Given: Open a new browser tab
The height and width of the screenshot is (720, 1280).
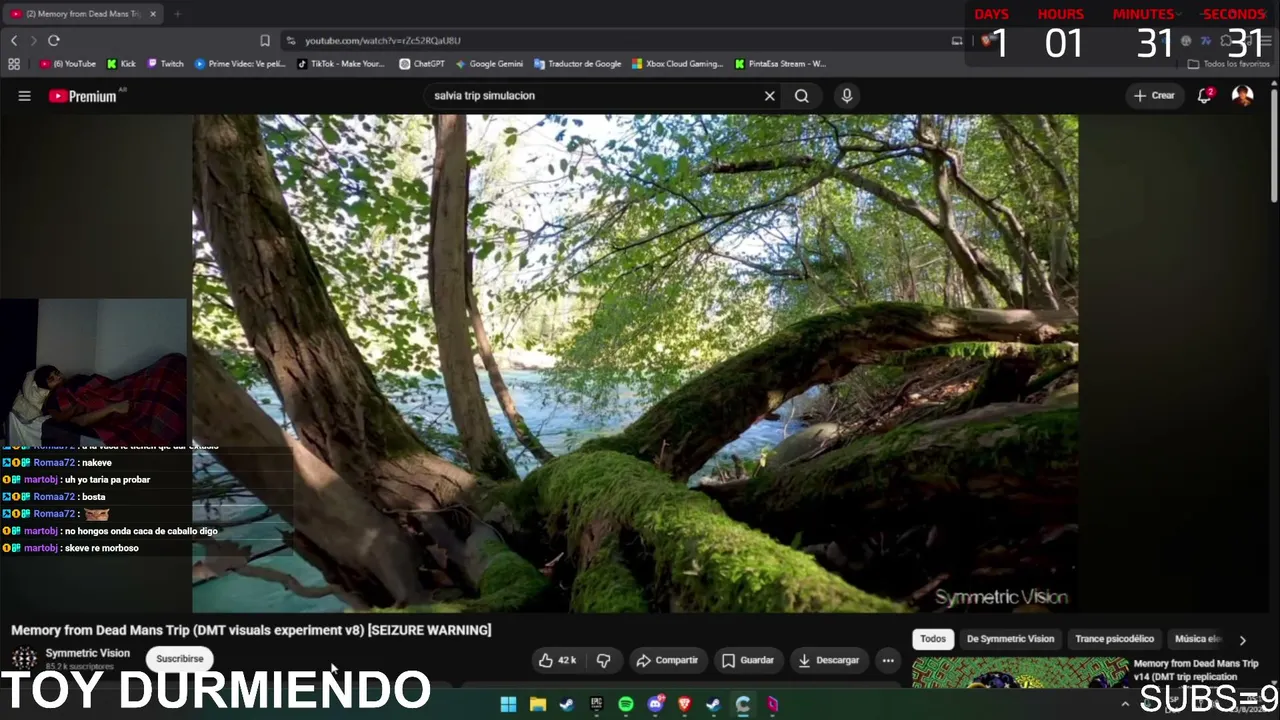Looking at the screenshot, I should click(x=177, y=14).
